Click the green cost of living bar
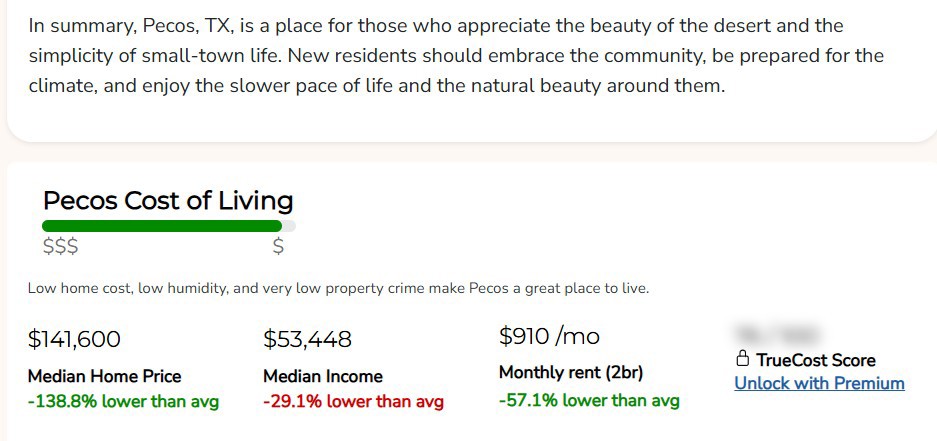This screenshot has width=937, height=441. pos(162,226)
